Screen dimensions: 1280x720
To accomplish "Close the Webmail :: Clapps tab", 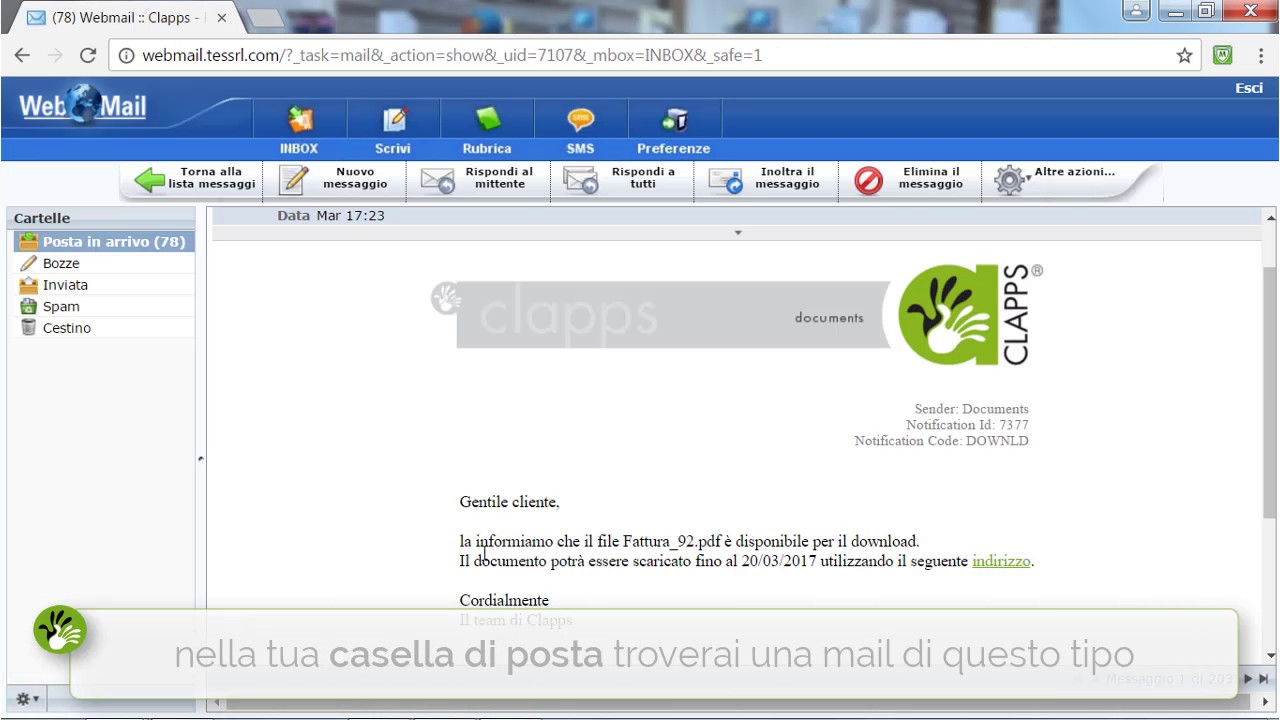I will click(x=221, y=18).
